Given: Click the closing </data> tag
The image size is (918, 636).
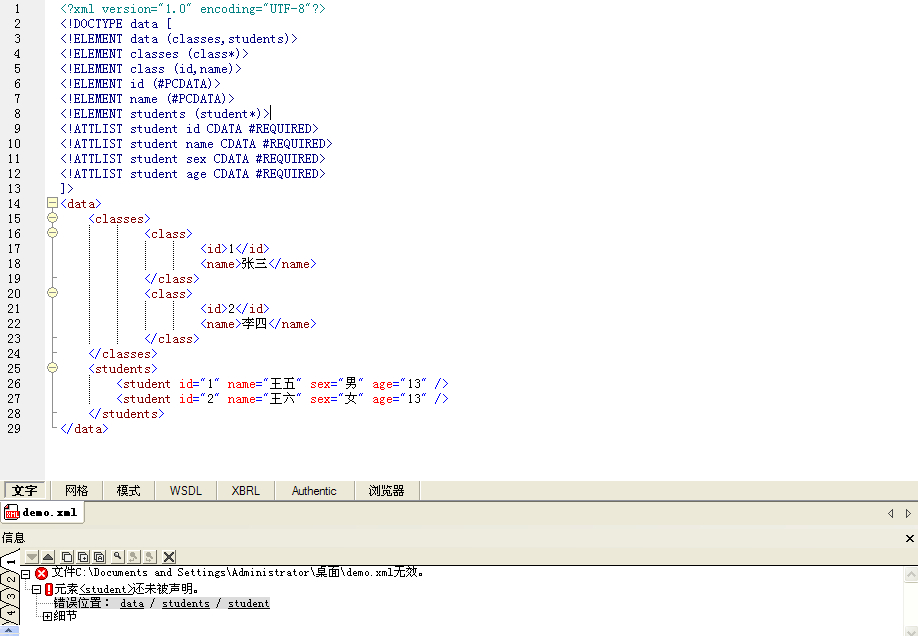Looking at the screenshot, I should (x=84, y=429).
